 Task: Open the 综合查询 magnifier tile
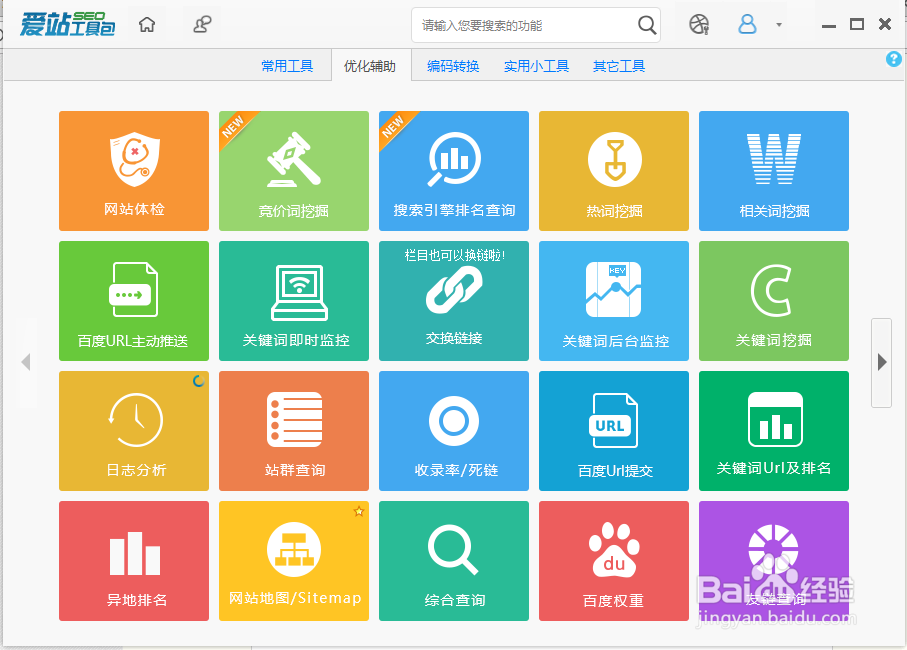point(454,561)
